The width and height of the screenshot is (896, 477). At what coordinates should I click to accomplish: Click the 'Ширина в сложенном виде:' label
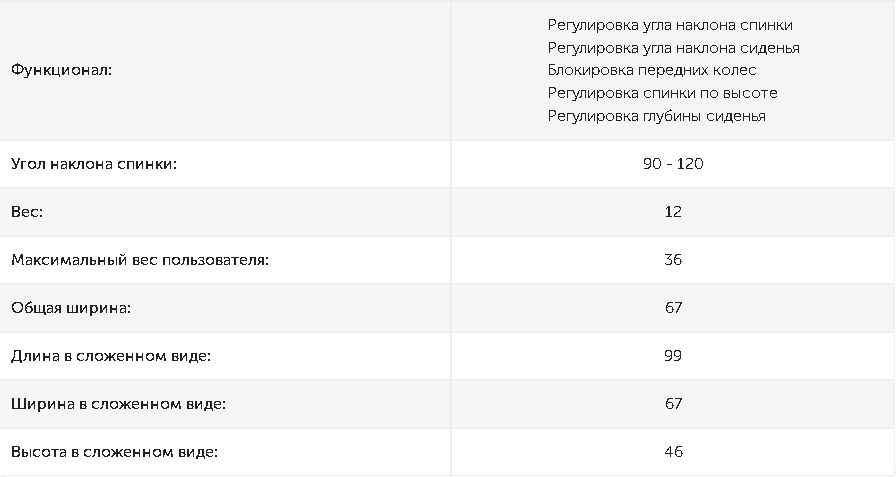[x=118, y=404]
